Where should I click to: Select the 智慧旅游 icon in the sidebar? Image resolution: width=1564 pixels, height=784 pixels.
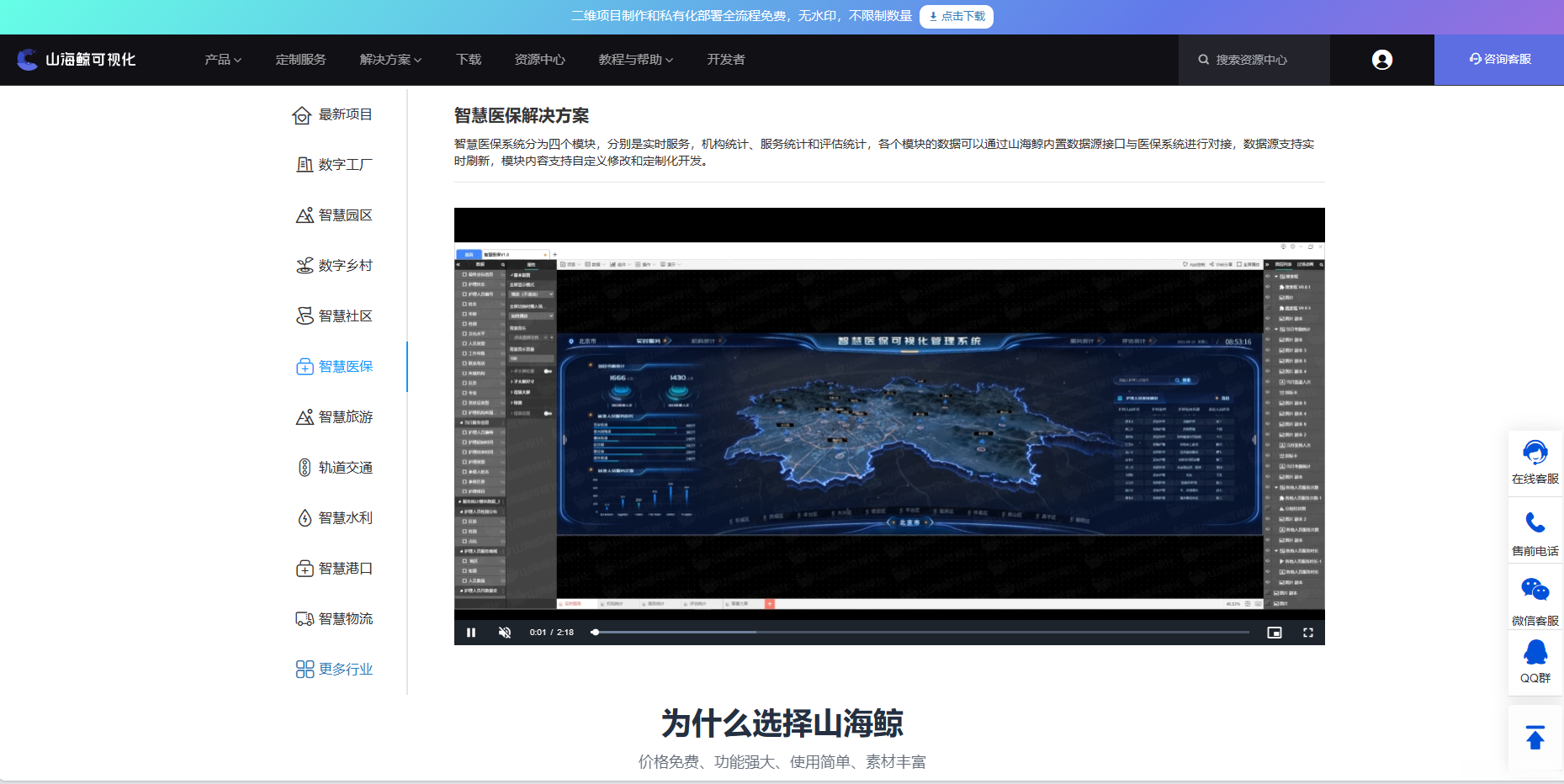[x=305, y=417]
